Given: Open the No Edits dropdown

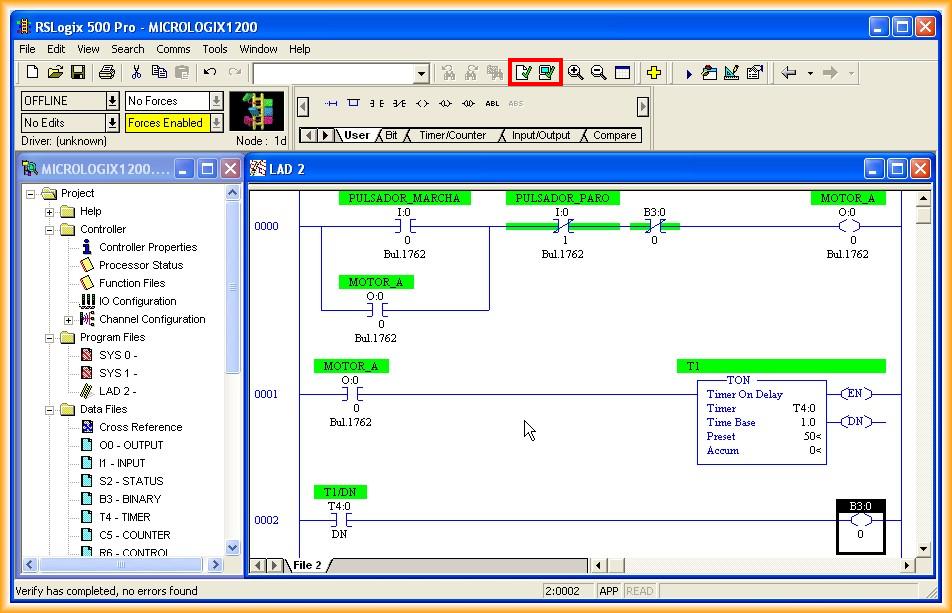Looking at the screenshot, I should point(112,123).
